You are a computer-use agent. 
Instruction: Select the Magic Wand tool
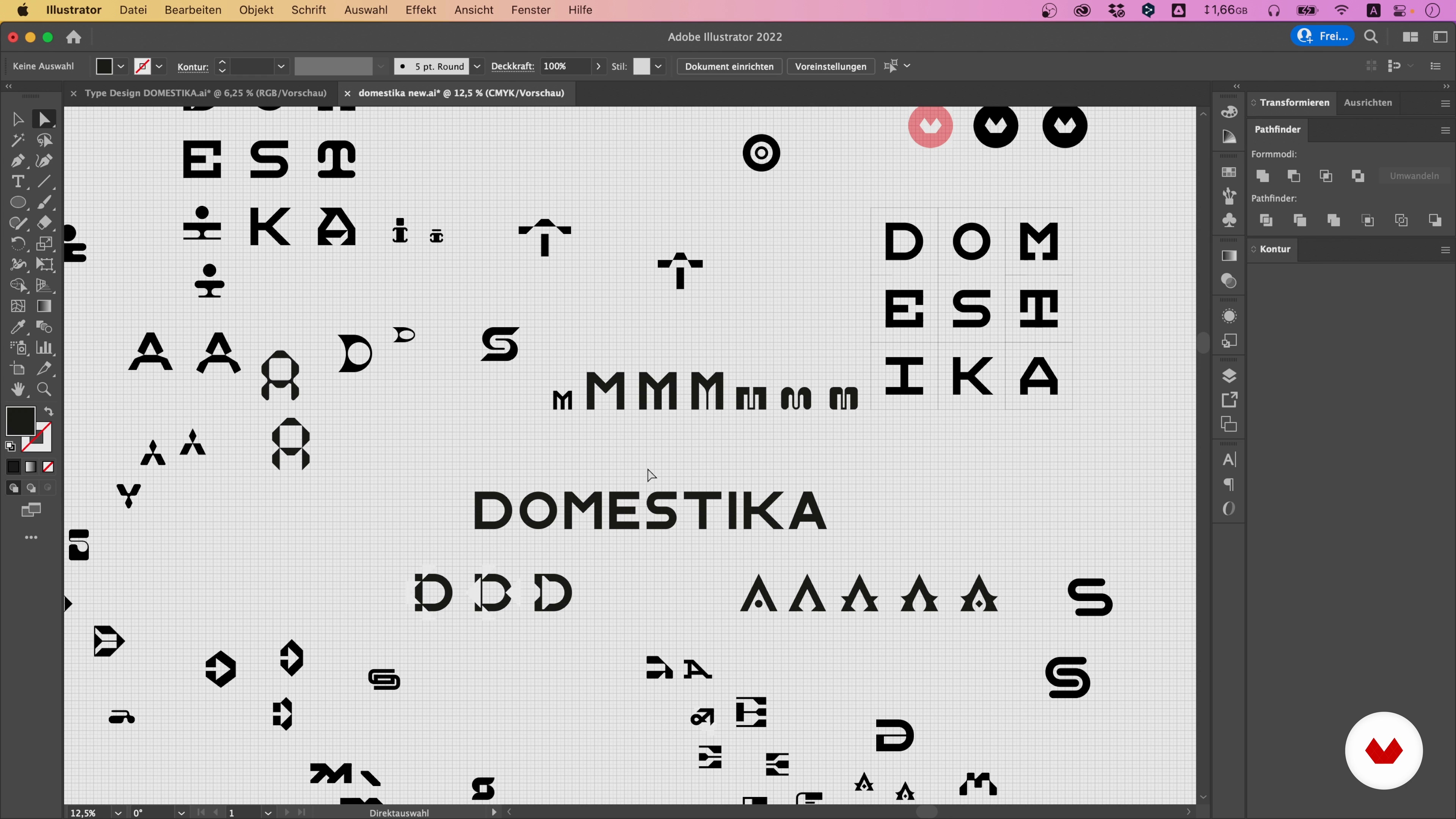pos(17,140)
